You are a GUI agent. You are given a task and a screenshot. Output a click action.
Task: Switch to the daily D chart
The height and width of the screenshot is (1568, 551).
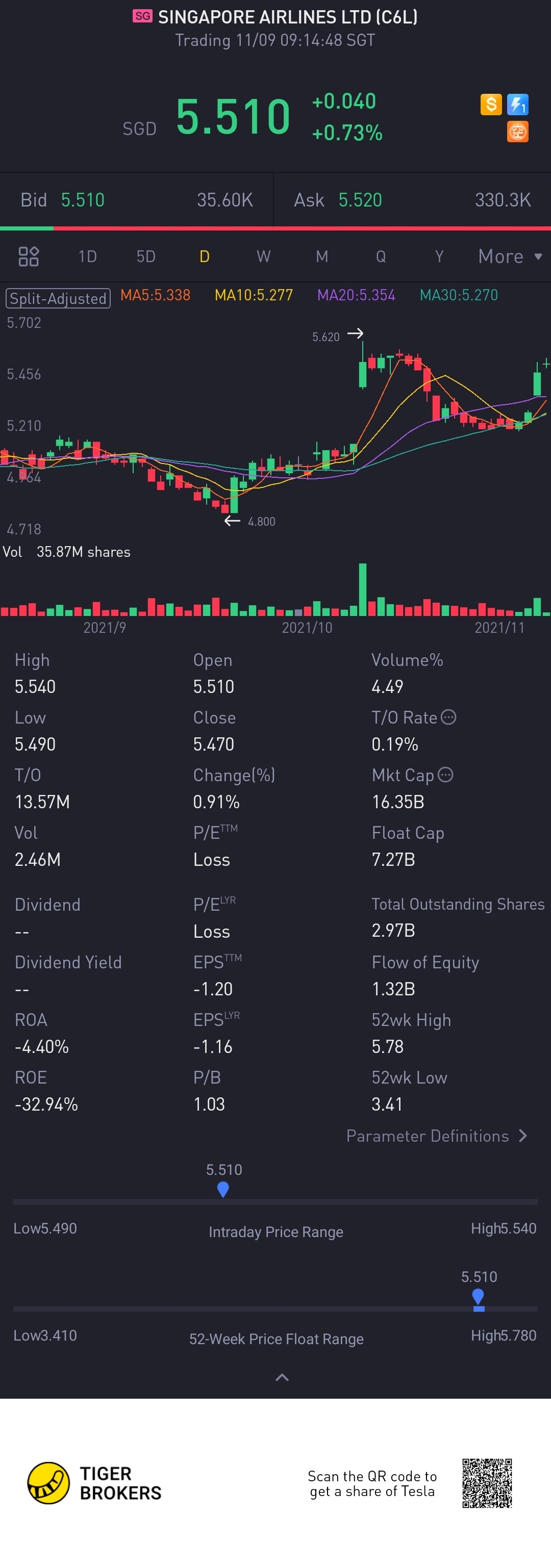(205, 256)
